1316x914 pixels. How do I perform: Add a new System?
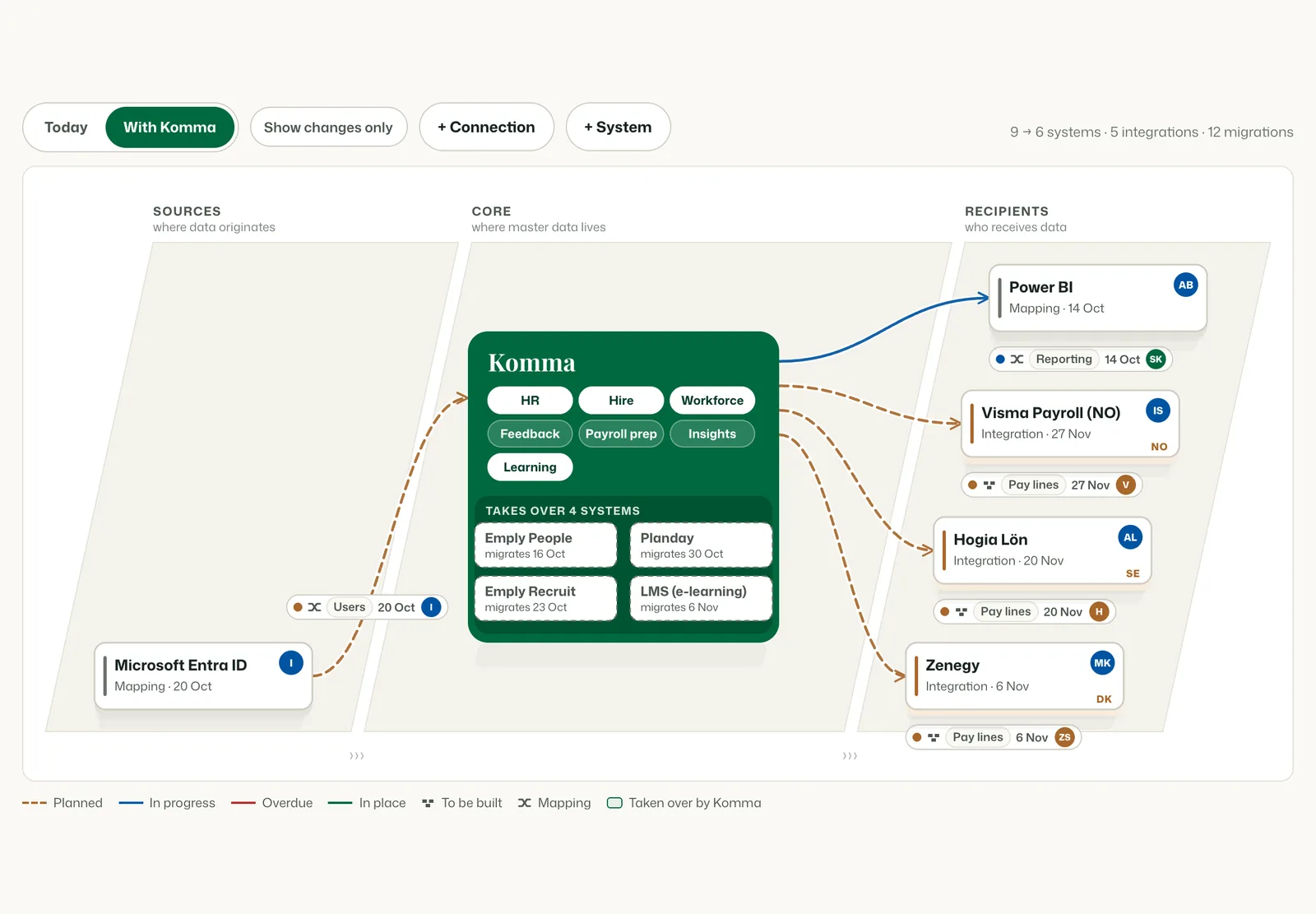coord(618,128)
